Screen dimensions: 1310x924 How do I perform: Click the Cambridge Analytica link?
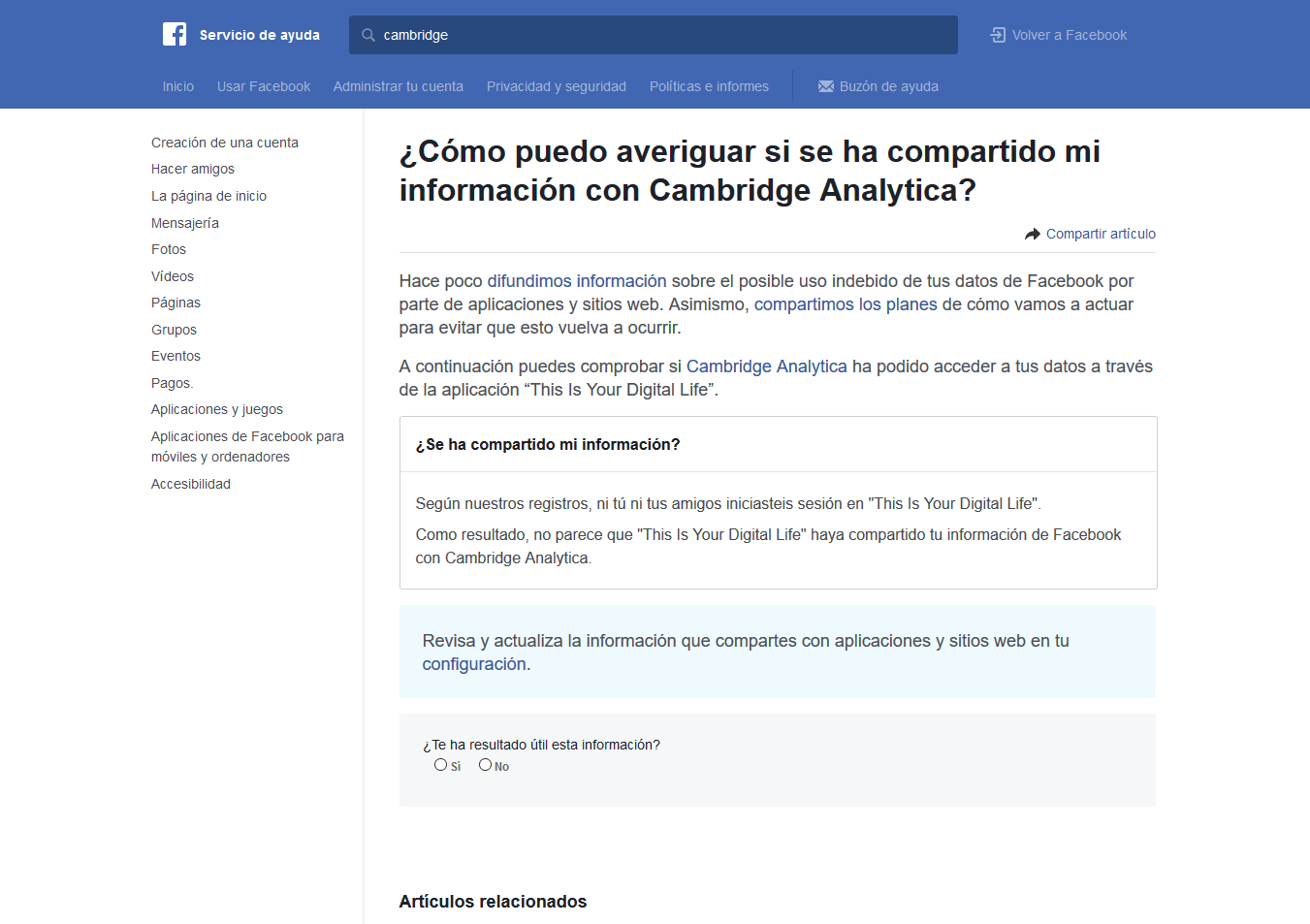766,366
